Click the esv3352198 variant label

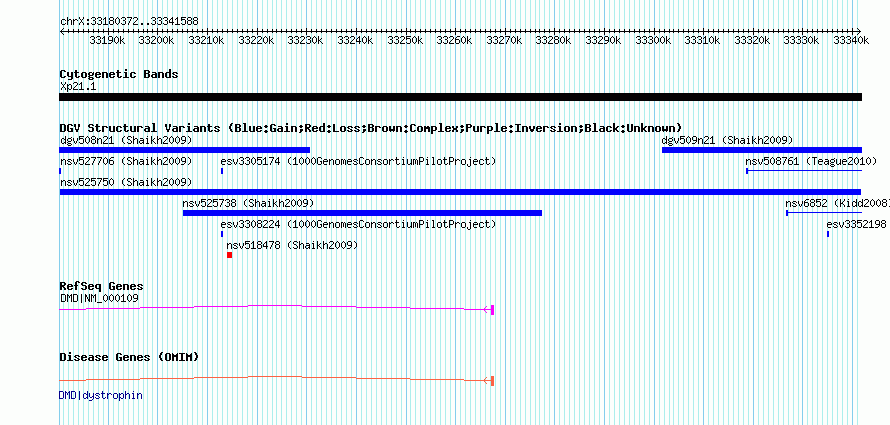click(x=857, y=224)
